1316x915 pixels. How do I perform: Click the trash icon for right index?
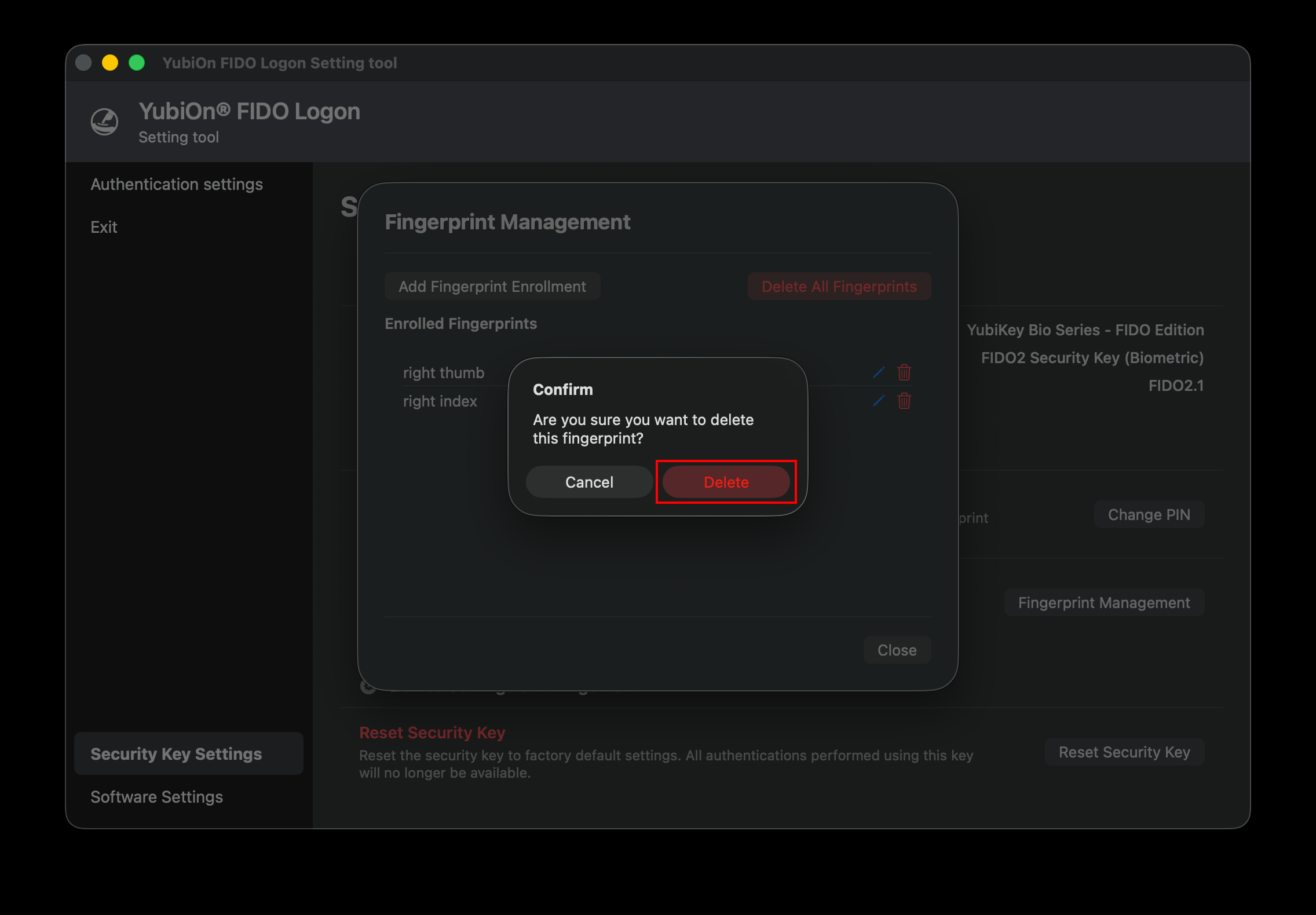(x=904, y=401)
